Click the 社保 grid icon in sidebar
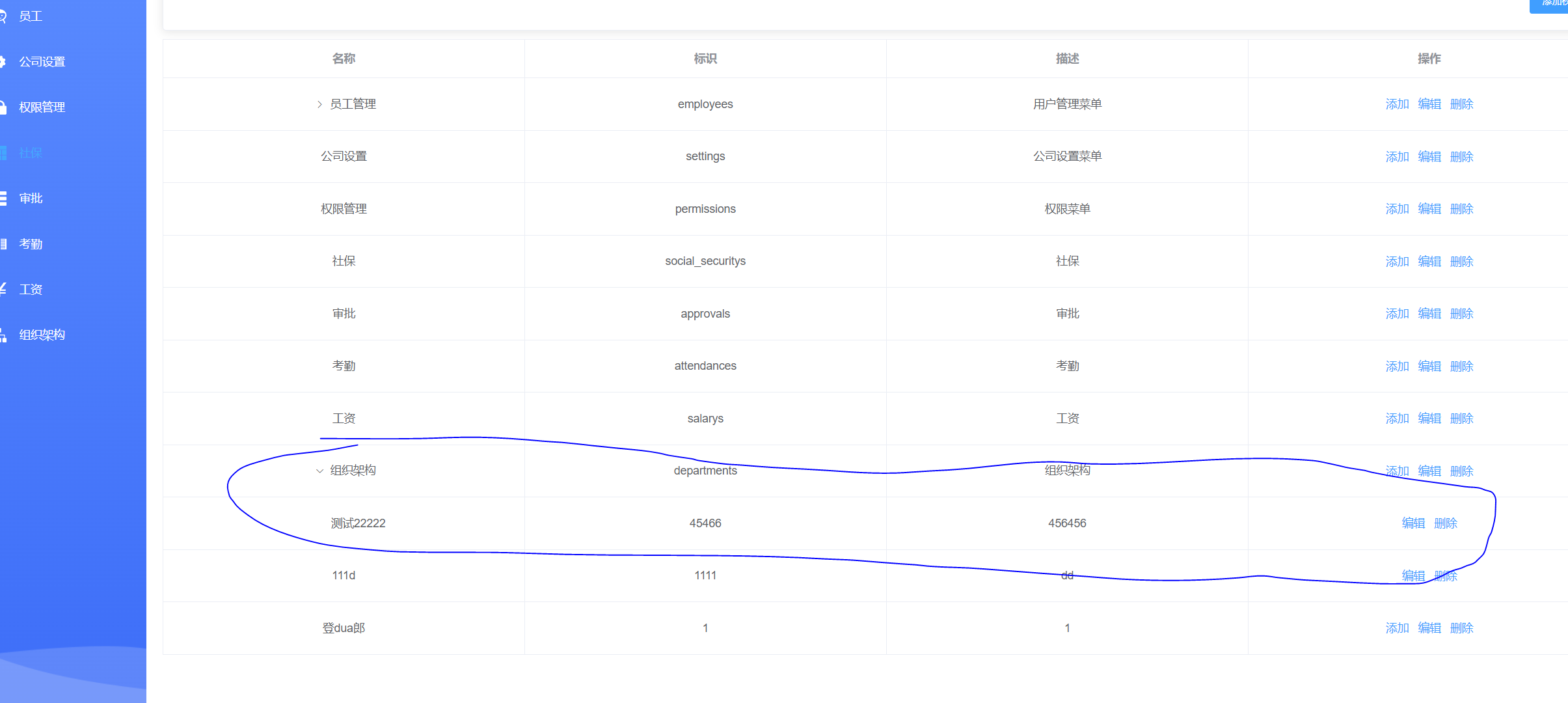 point(5,152)
